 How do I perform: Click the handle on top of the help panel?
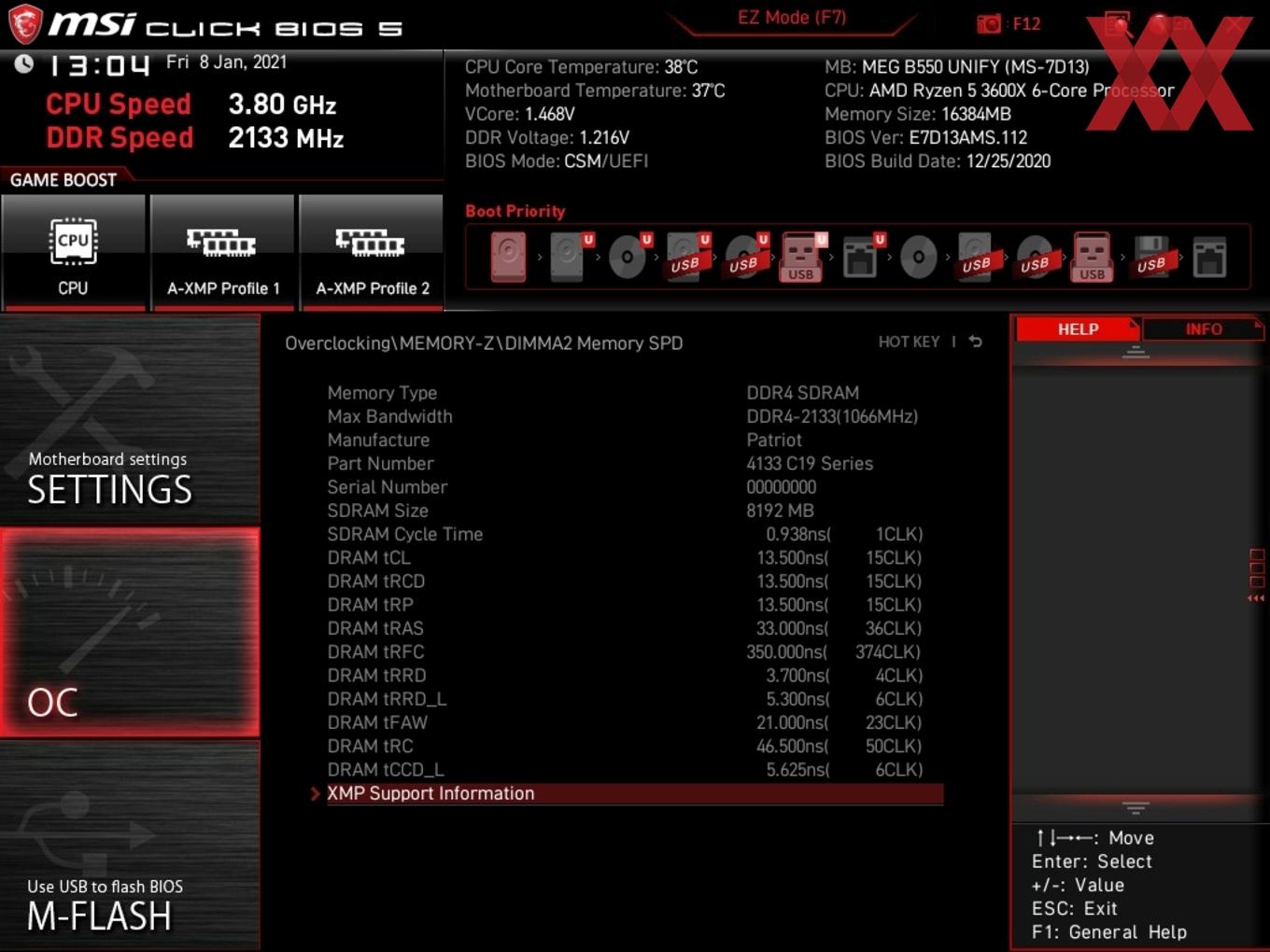click(x=1136, y=352)
